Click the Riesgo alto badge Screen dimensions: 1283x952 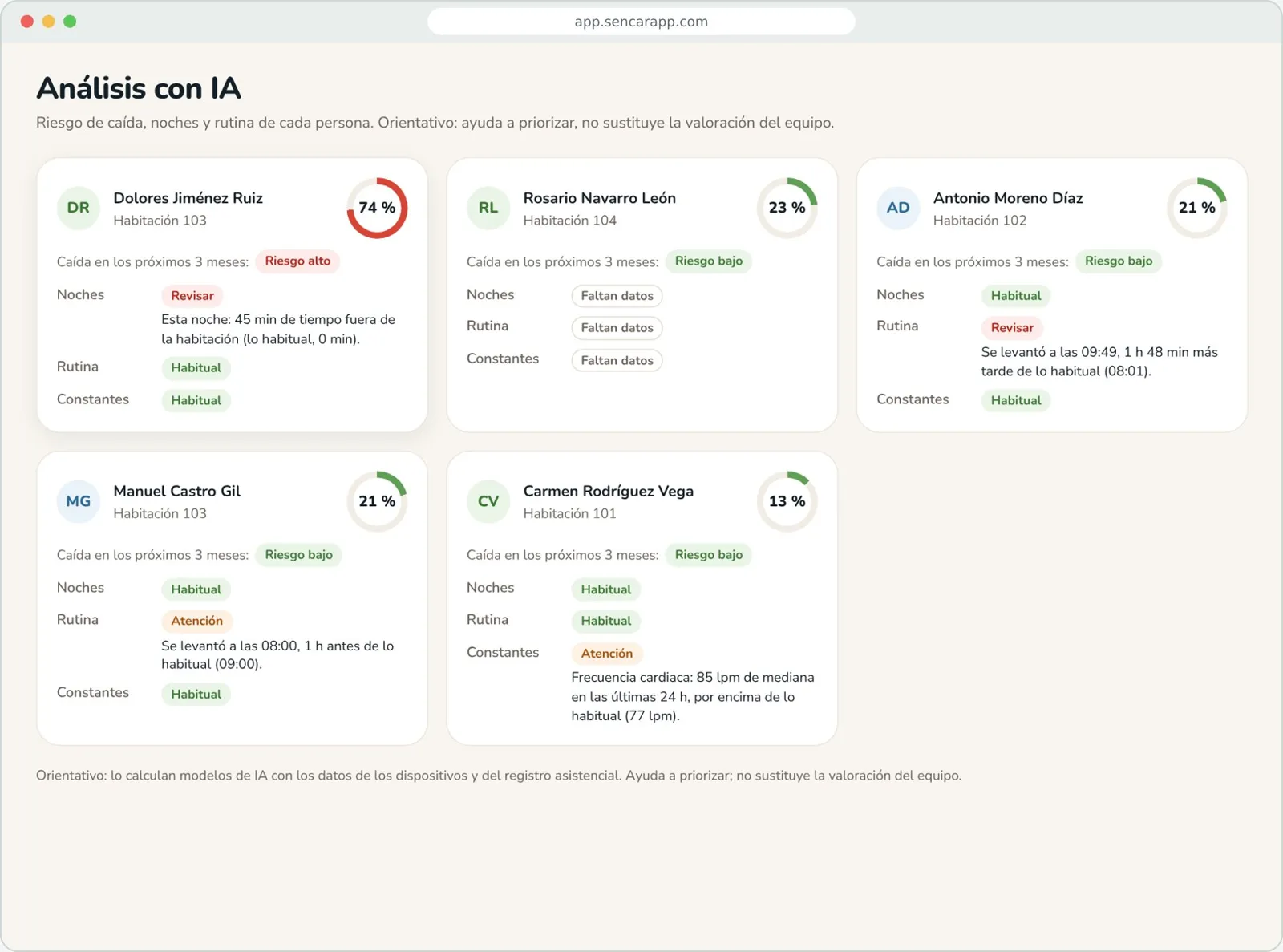pos(297,261)
